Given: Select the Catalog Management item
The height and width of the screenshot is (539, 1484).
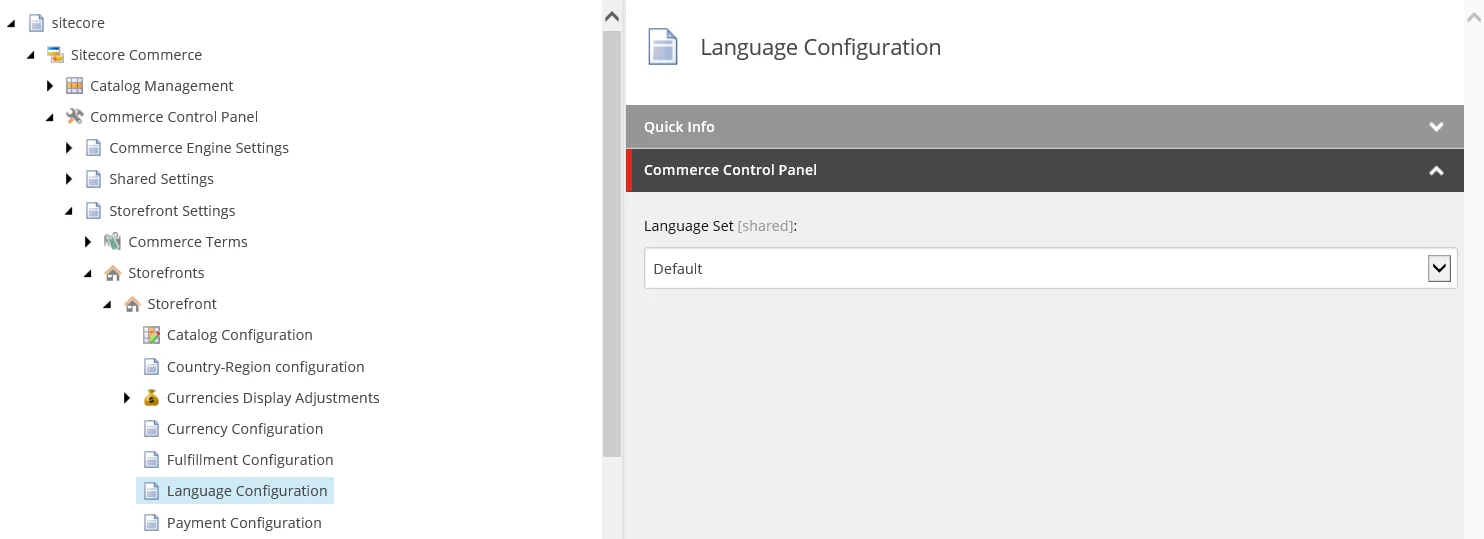Looking at the screenshot, I should [161, 85].
